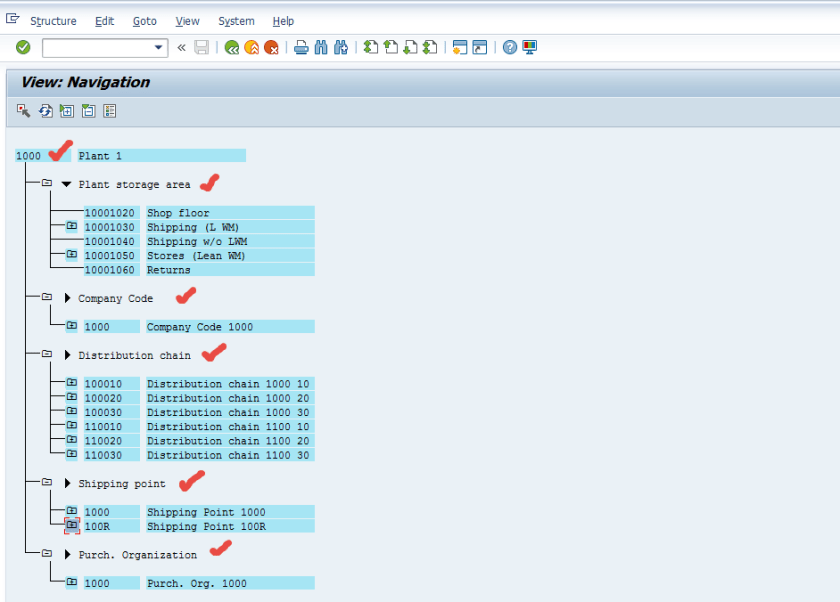
Task: Collapse the command field with double chevron
Action: pos(182,48)
